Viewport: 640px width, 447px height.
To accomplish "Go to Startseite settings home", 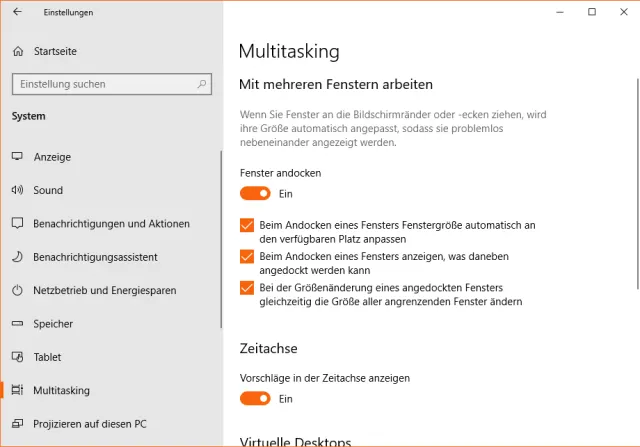I will 55,51.
